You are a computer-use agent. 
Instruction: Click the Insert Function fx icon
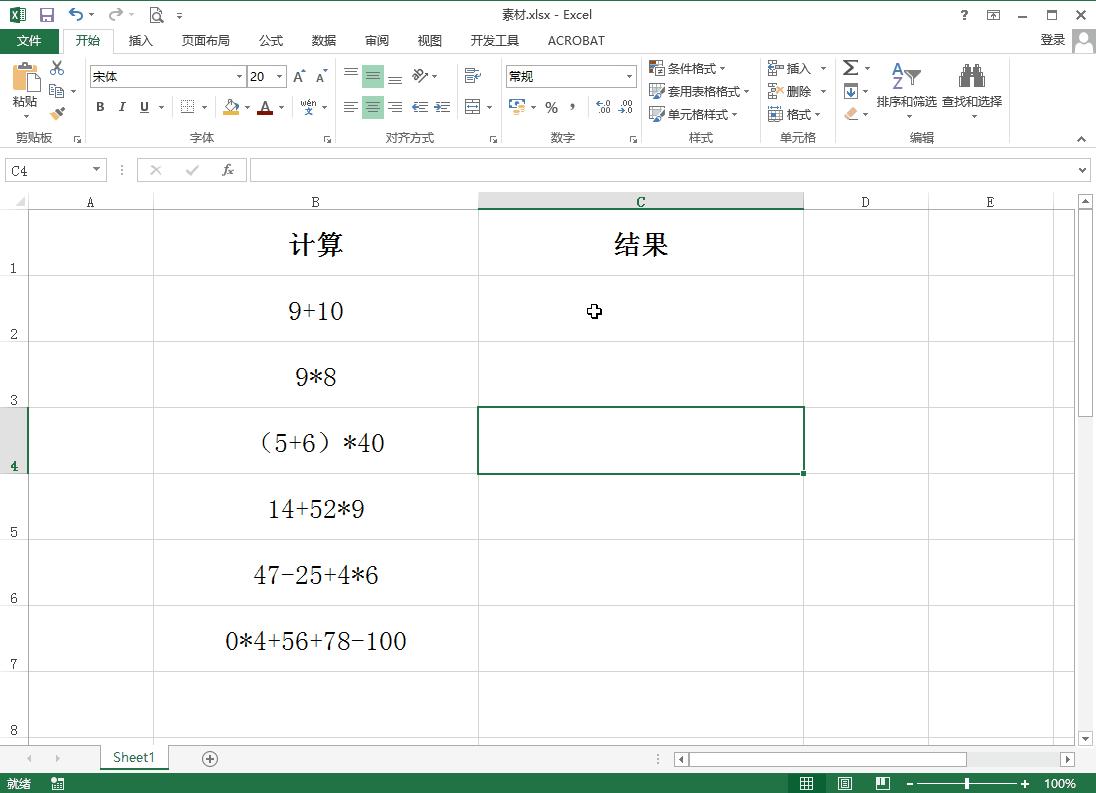click(227, 170)
